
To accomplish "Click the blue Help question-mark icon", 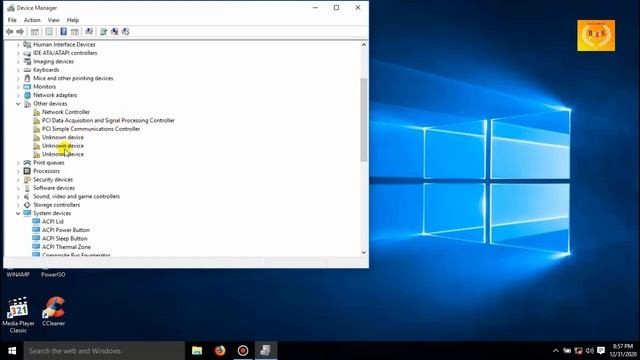I will pos(63,32).
